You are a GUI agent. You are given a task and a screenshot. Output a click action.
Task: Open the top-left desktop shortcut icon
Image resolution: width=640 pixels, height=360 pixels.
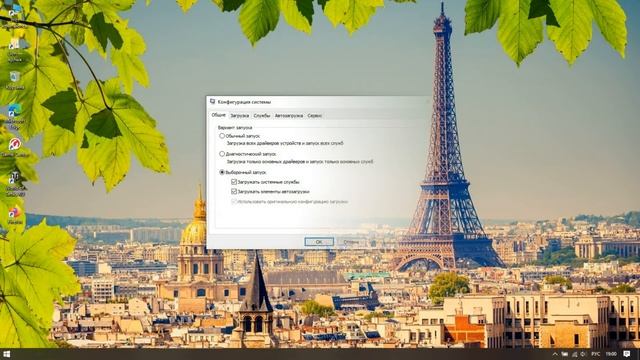(x=15, y=10)
